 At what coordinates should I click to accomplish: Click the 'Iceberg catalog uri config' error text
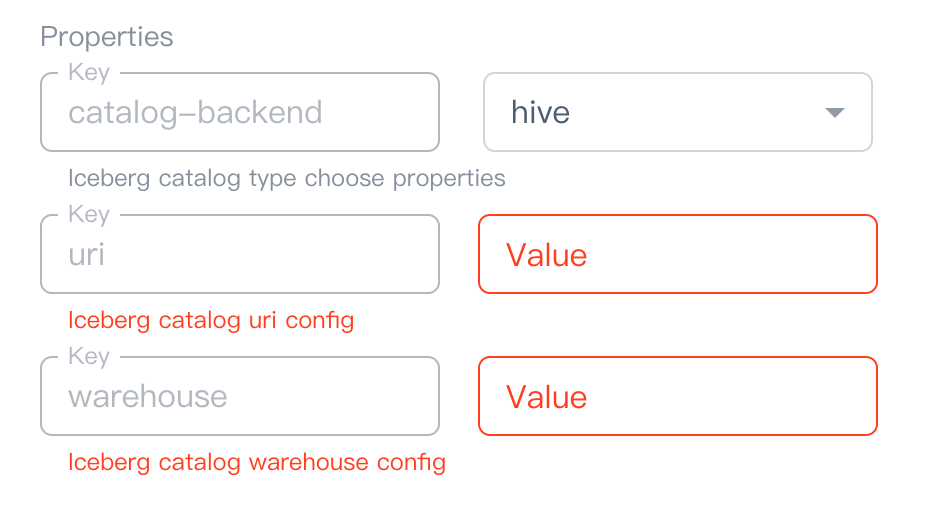[x=210, y=321]
